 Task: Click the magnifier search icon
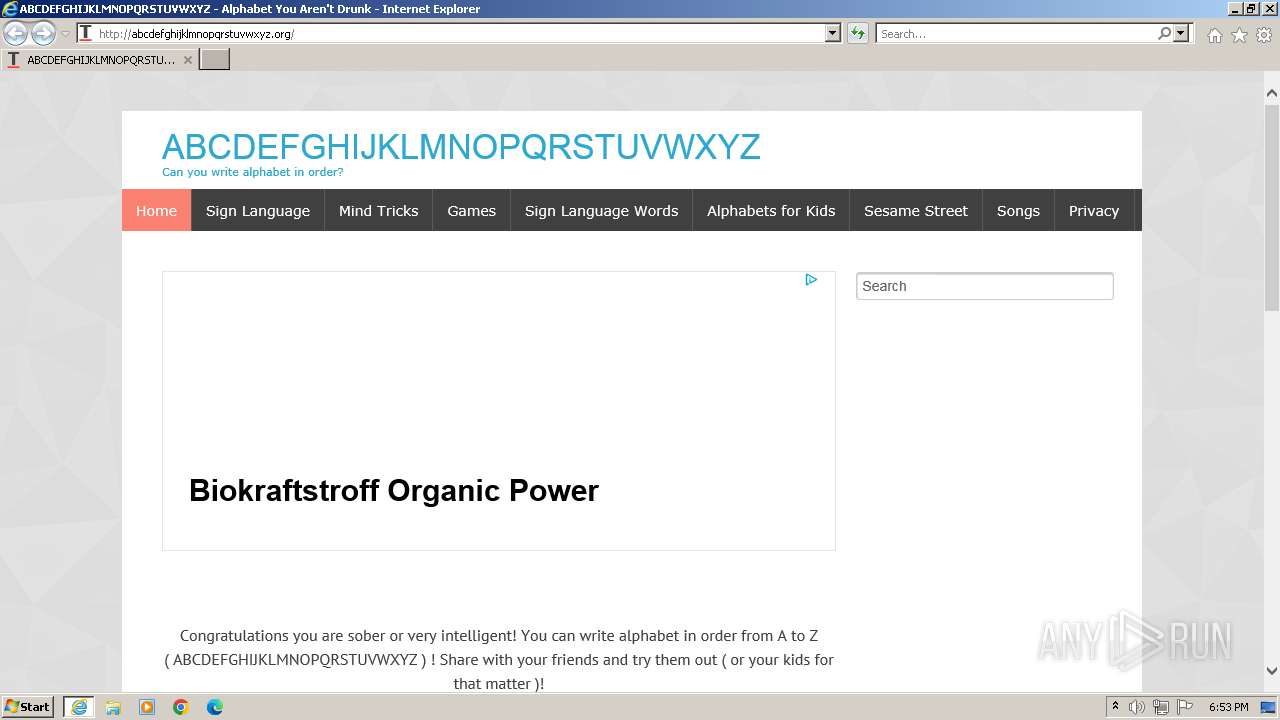click(x=1165, y=33)
